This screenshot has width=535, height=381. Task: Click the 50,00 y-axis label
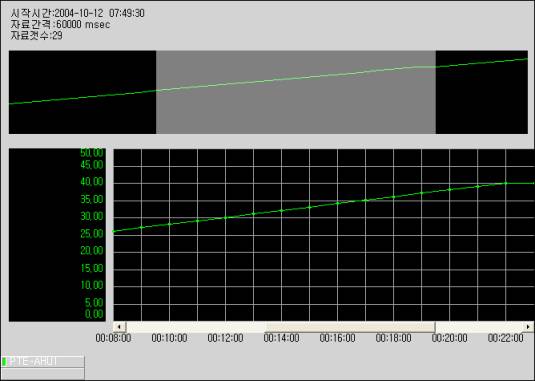tap(92, 152)
